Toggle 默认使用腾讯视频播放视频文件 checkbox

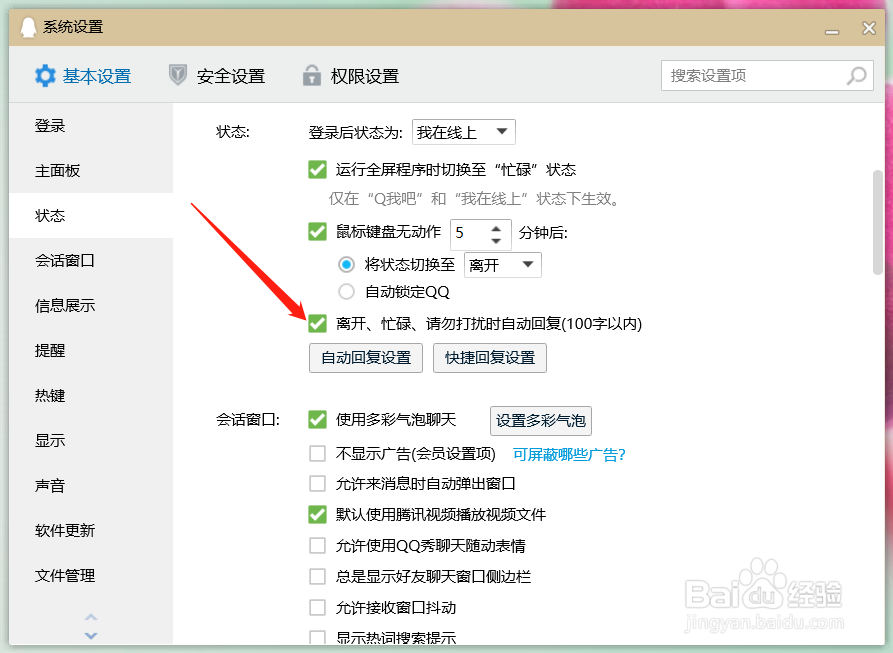317,514
